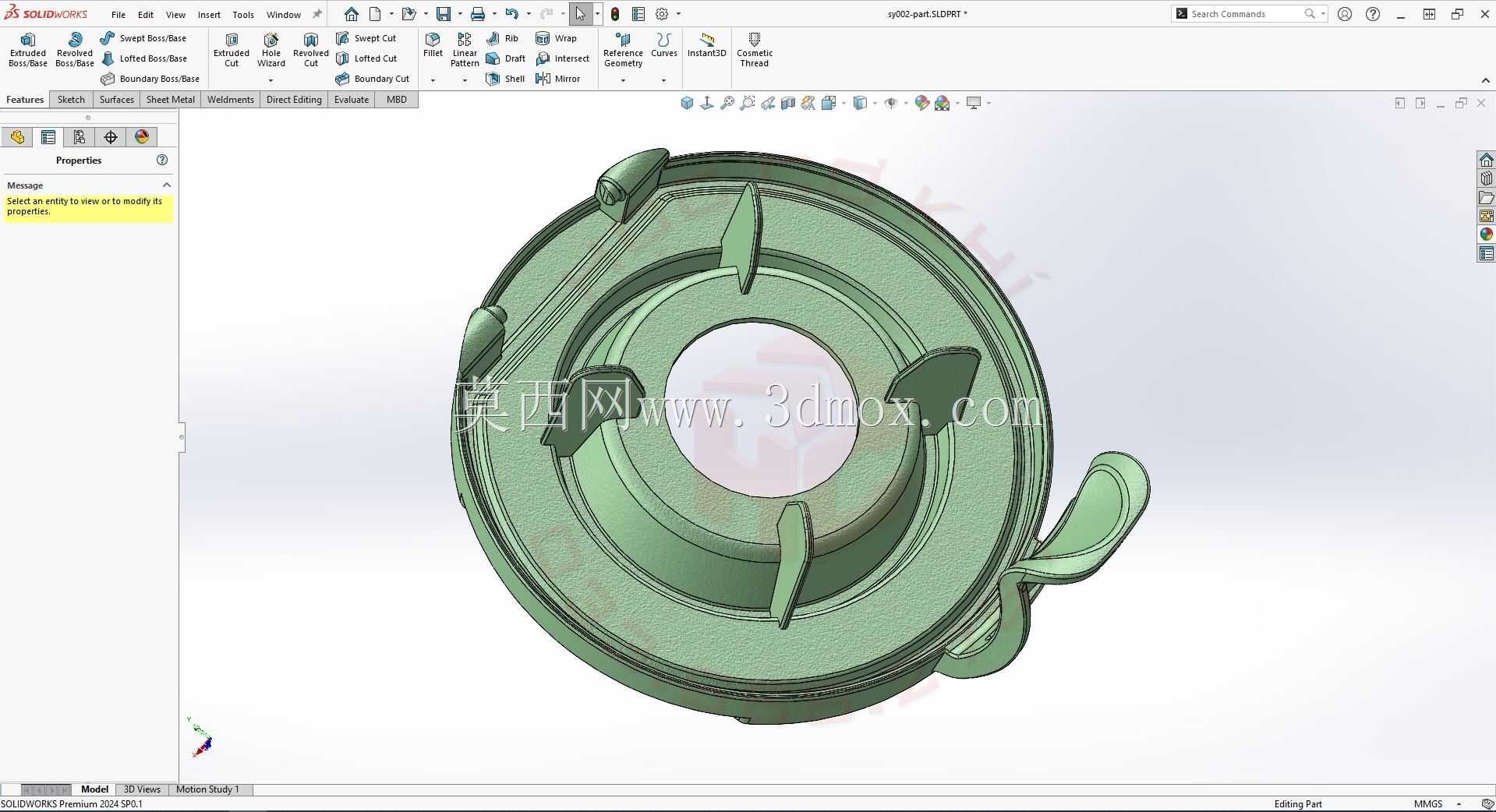The height and width of the screenshot is (812, 1496).
Task: Switch to the Sheet Metal tab
Action: [171, 100]
